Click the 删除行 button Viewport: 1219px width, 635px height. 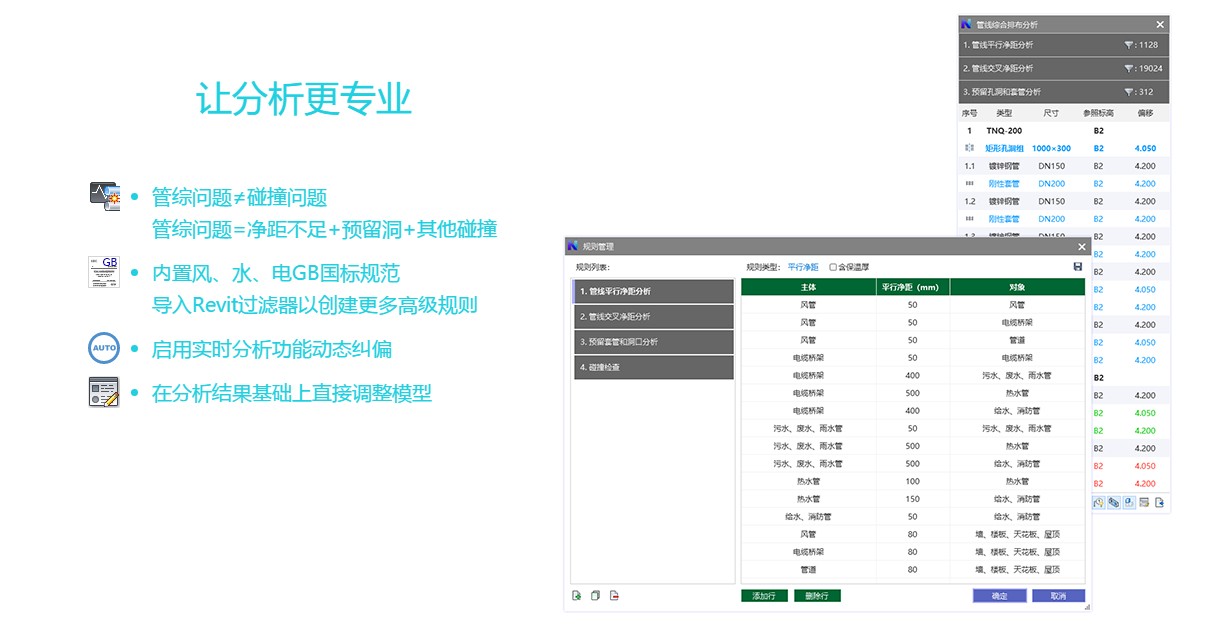tap(817, 596)
